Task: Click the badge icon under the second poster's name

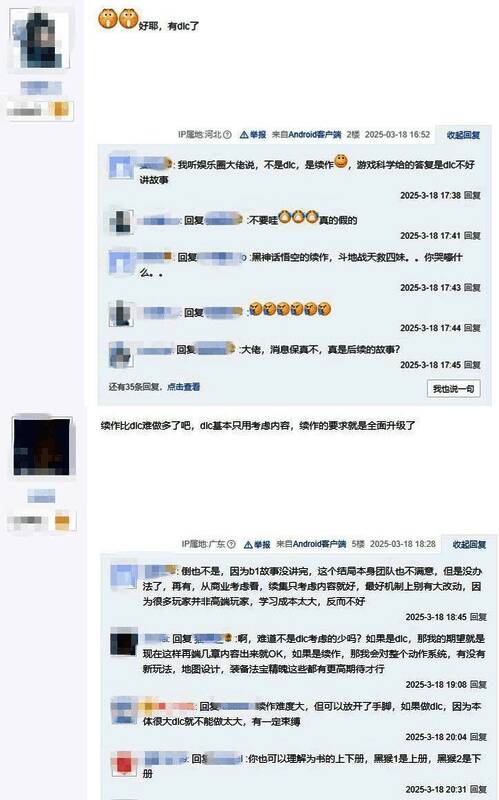Action: [62, 521]
